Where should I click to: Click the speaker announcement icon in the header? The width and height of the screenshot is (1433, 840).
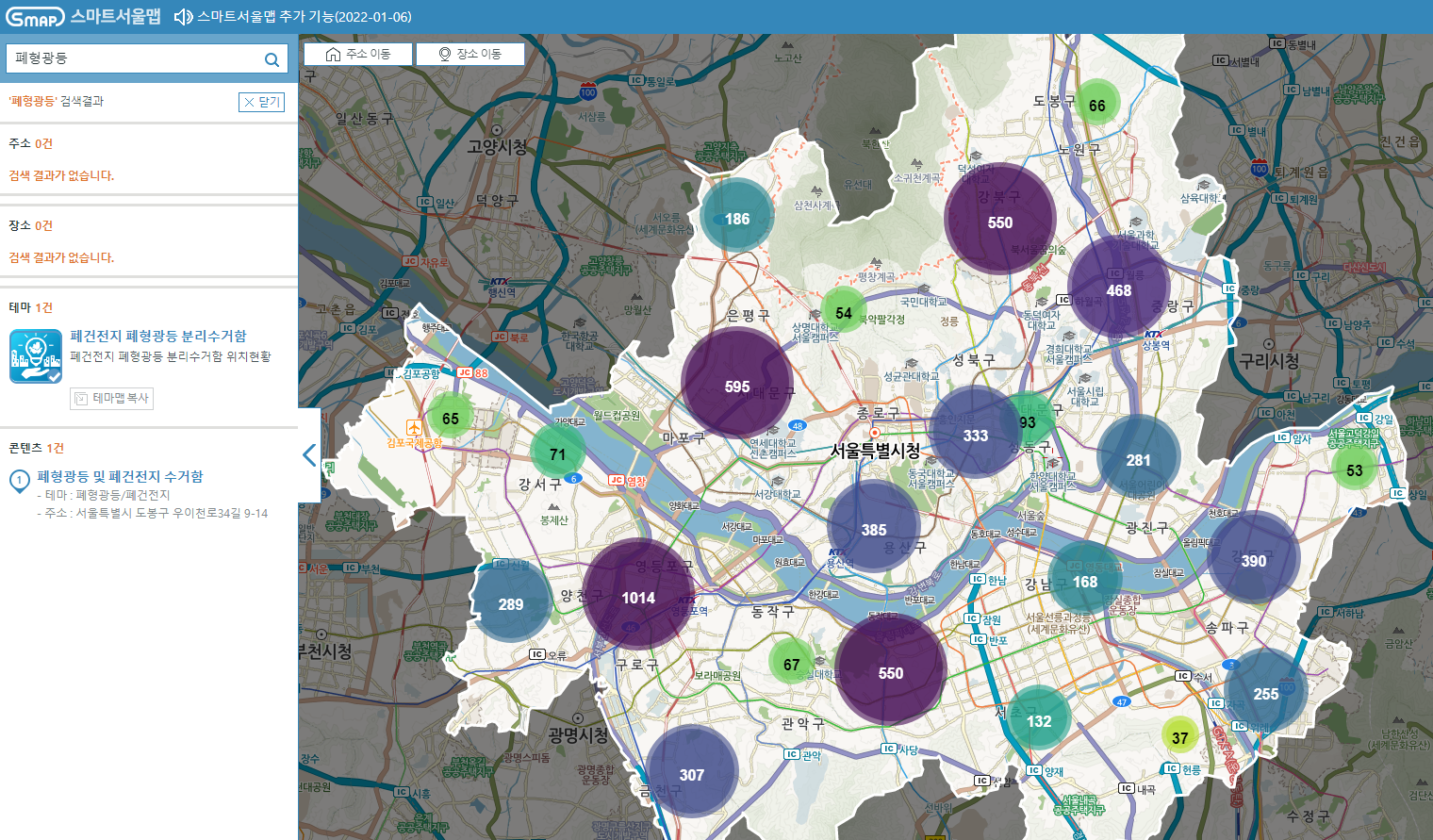pyautogui.click(x=183, y=17)
